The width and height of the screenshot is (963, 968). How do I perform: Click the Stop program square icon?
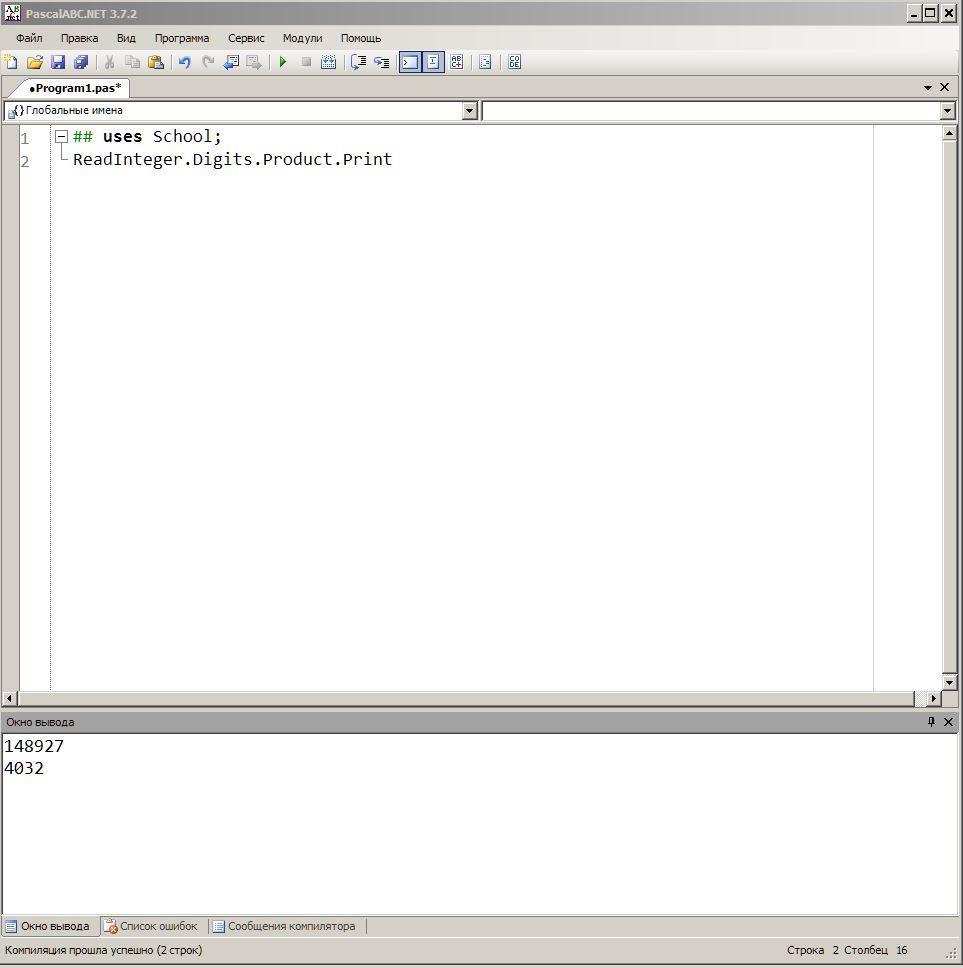tap(306, 62)
